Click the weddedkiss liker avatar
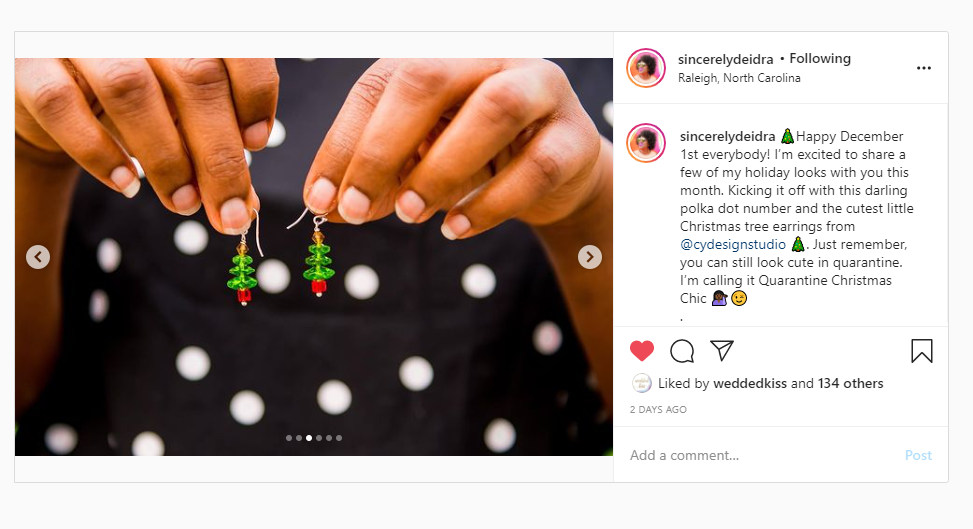Viewport: 973px width, 529px height. (641, 383)
